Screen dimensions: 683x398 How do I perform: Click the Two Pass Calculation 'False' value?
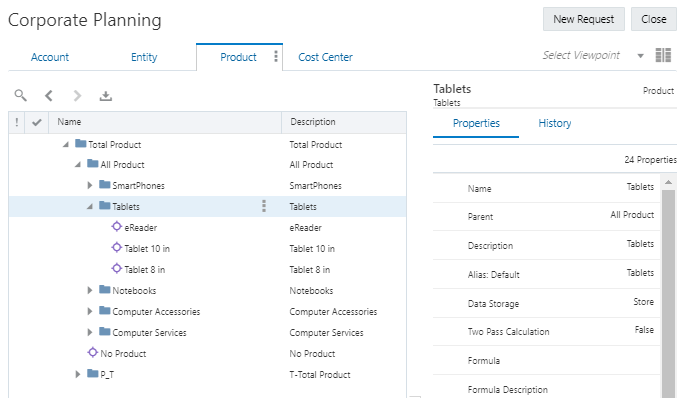coord(644,330)
